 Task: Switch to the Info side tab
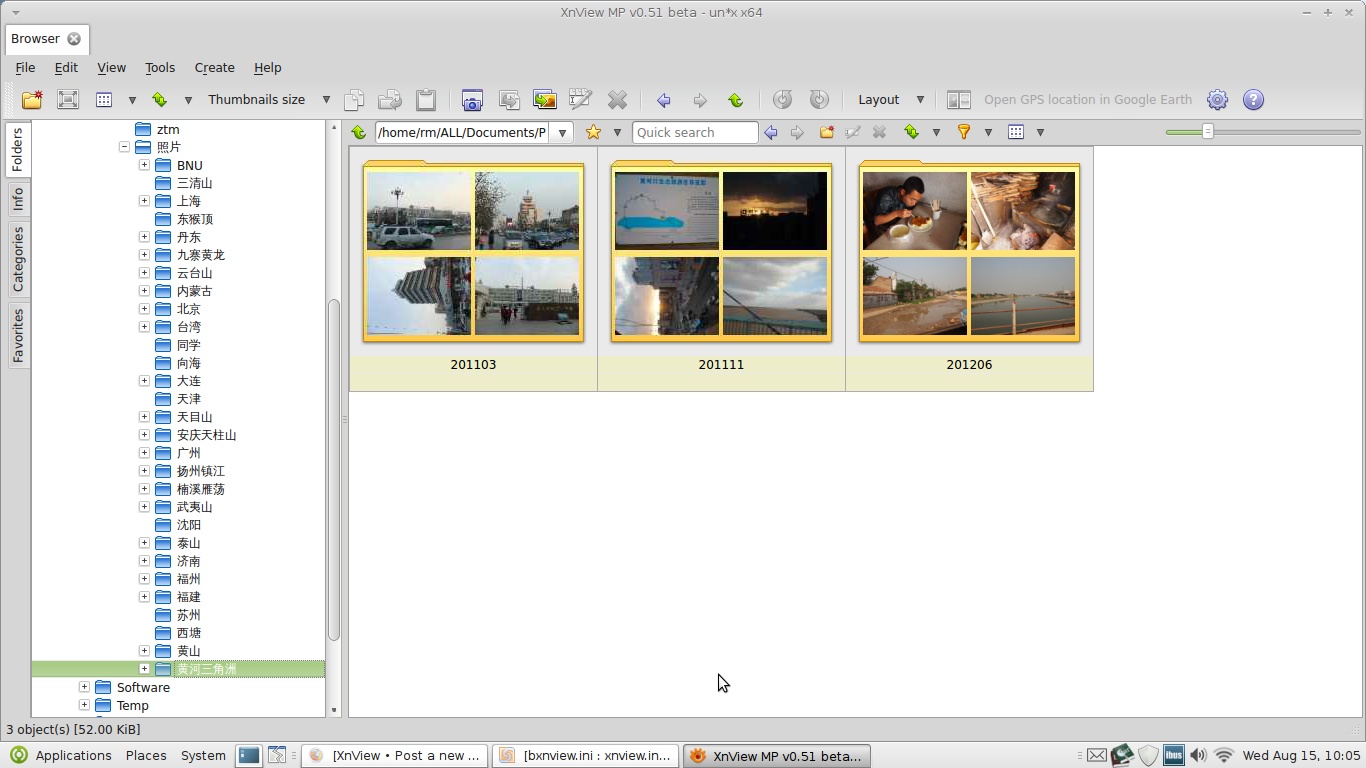click(x=17, y=200)
